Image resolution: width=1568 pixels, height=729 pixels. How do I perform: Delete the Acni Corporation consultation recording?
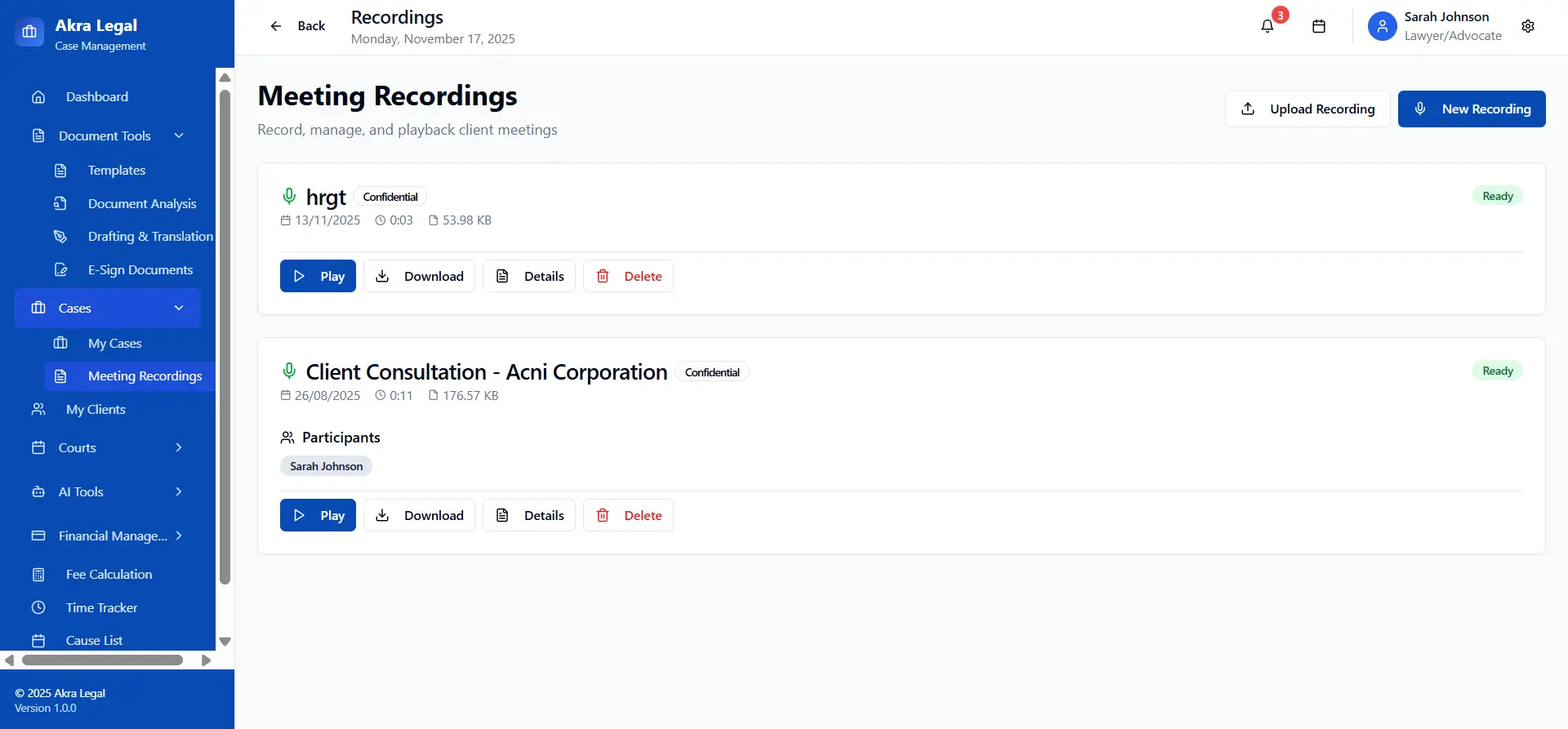pos(628,516)
